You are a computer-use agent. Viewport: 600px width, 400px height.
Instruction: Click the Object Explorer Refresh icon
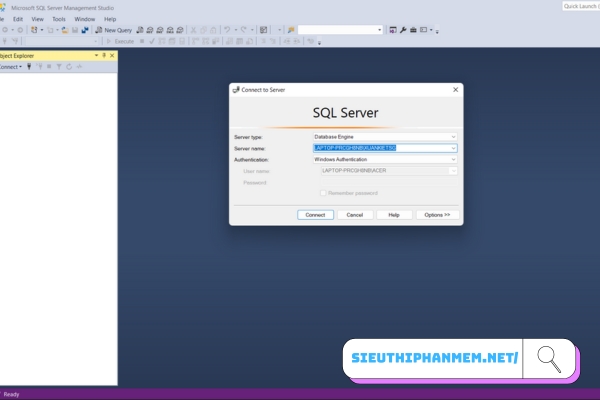[69, 67]
